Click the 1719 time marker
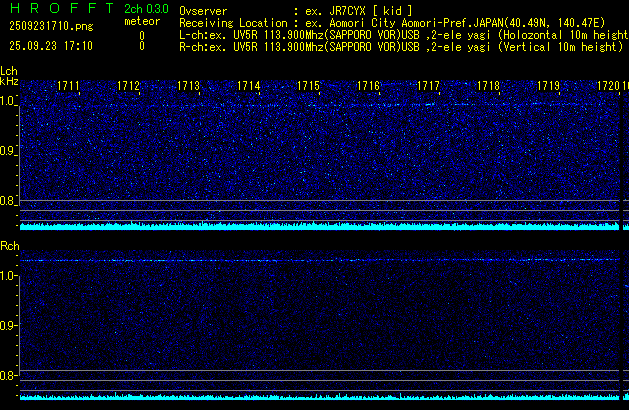The height and width of the screenshot is (410, 629). coord(548,87)
